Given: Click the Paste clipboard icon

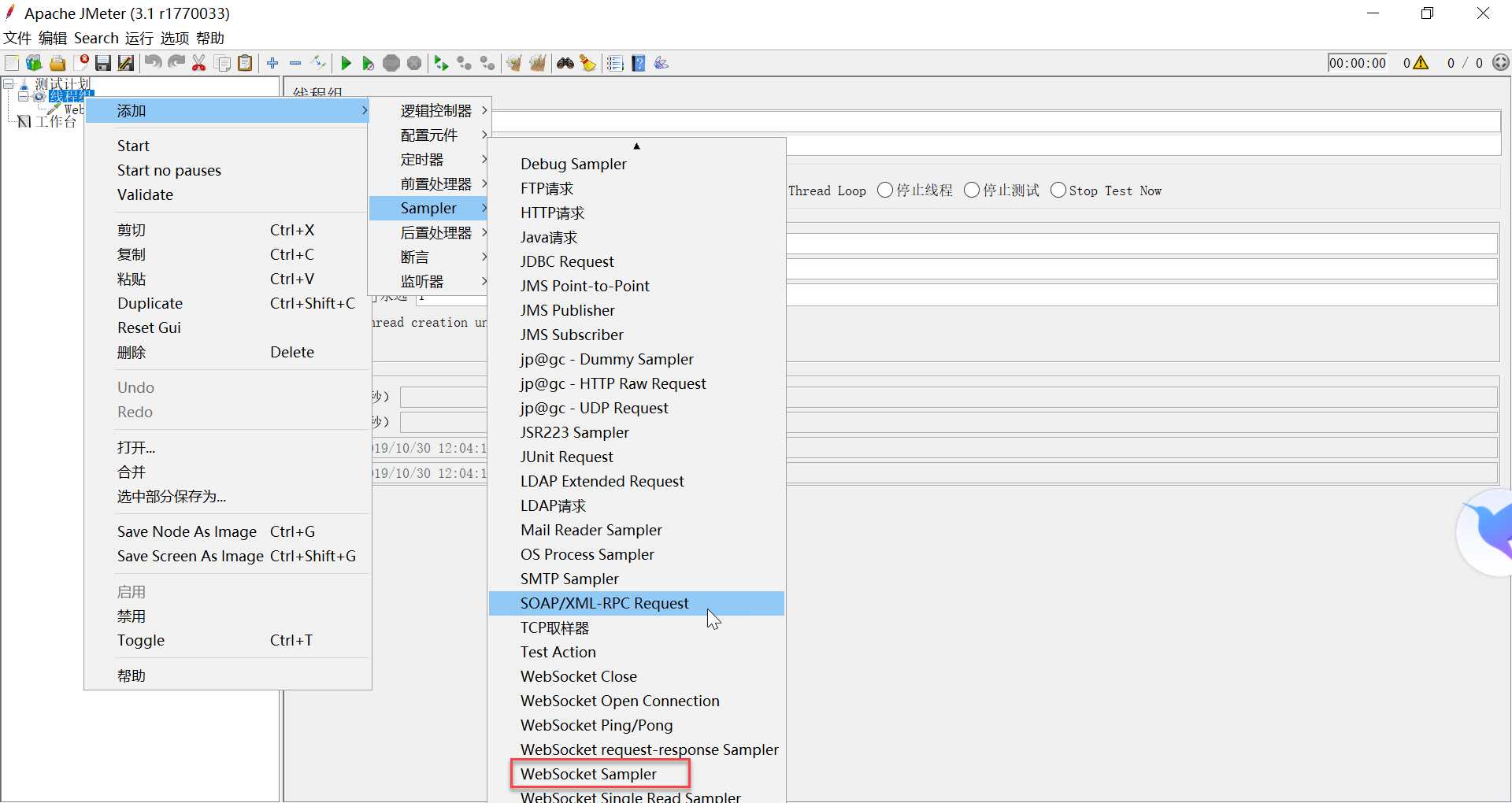Looking at the screenshot, I should (x=246, y=63).
